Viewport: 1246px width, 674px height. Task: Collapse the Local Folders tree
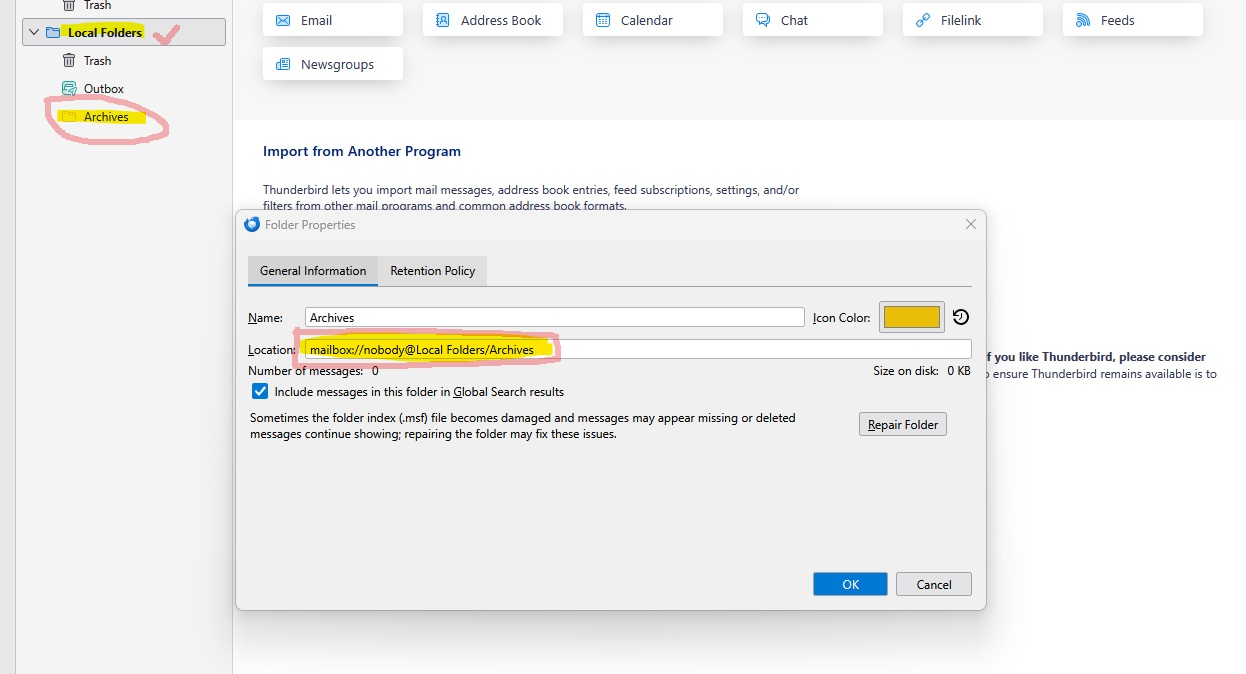tap(35, 32)
